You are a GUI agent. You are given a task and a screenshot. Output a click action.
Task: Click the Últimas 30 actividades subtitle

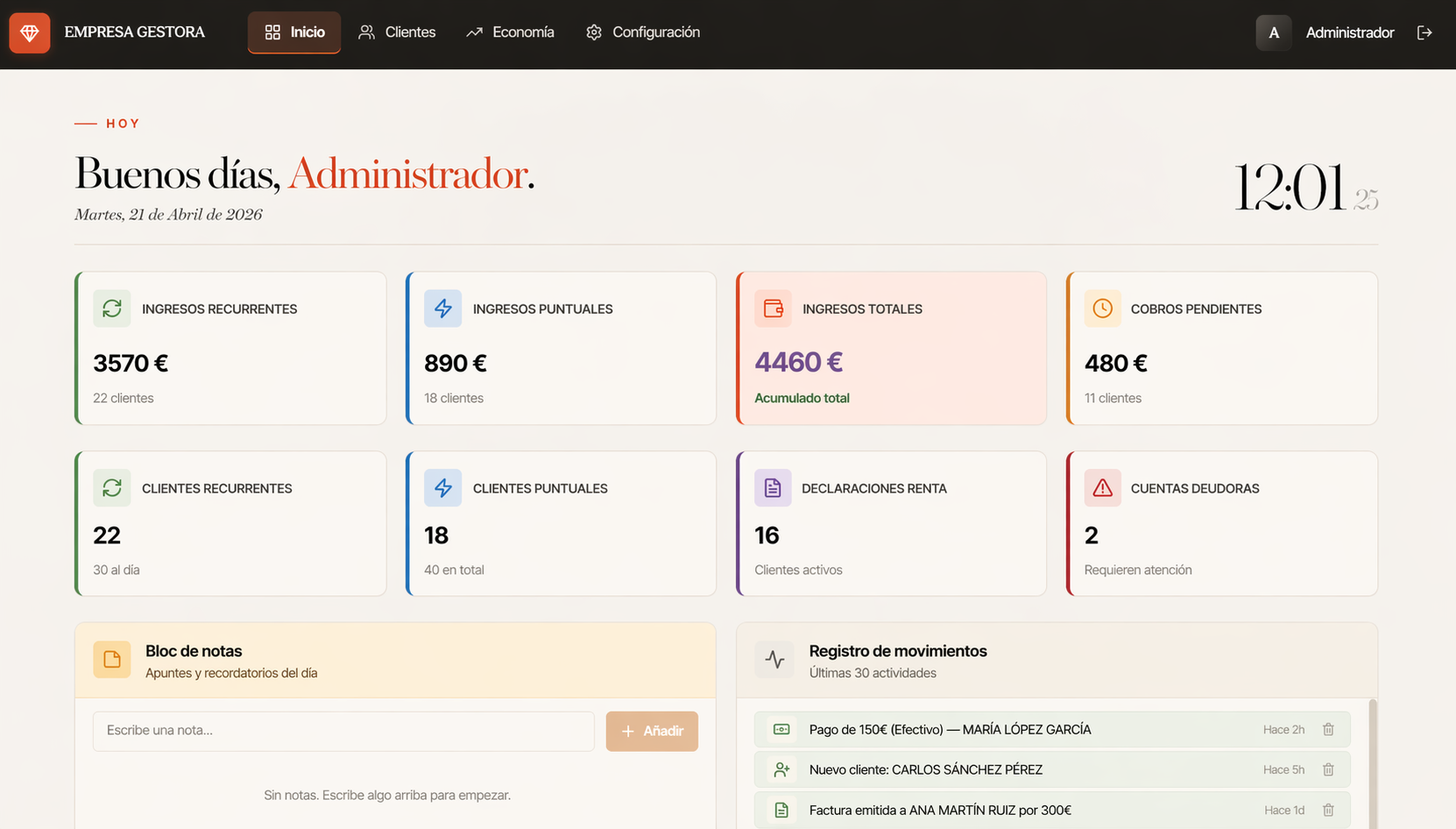pos(873,673)
